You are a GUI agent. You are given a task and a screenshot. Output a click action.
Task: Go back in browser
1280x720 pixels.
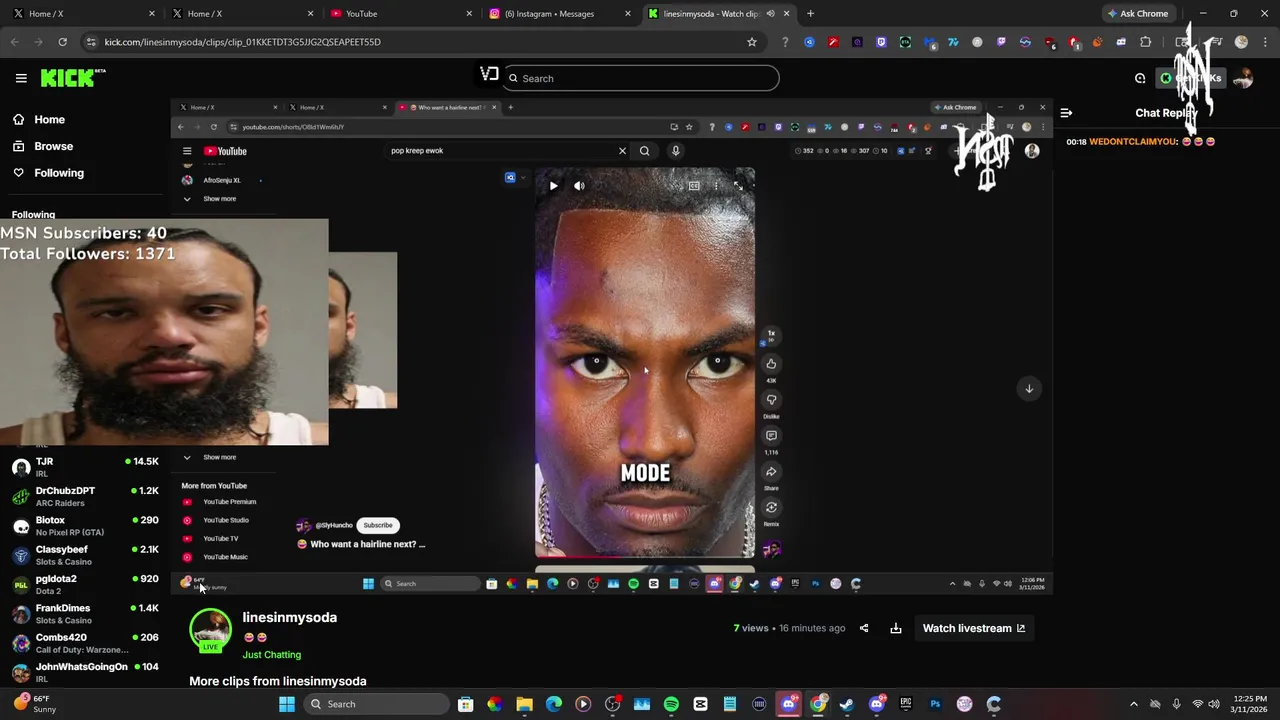pyautogui.click(x=14, y=42)
